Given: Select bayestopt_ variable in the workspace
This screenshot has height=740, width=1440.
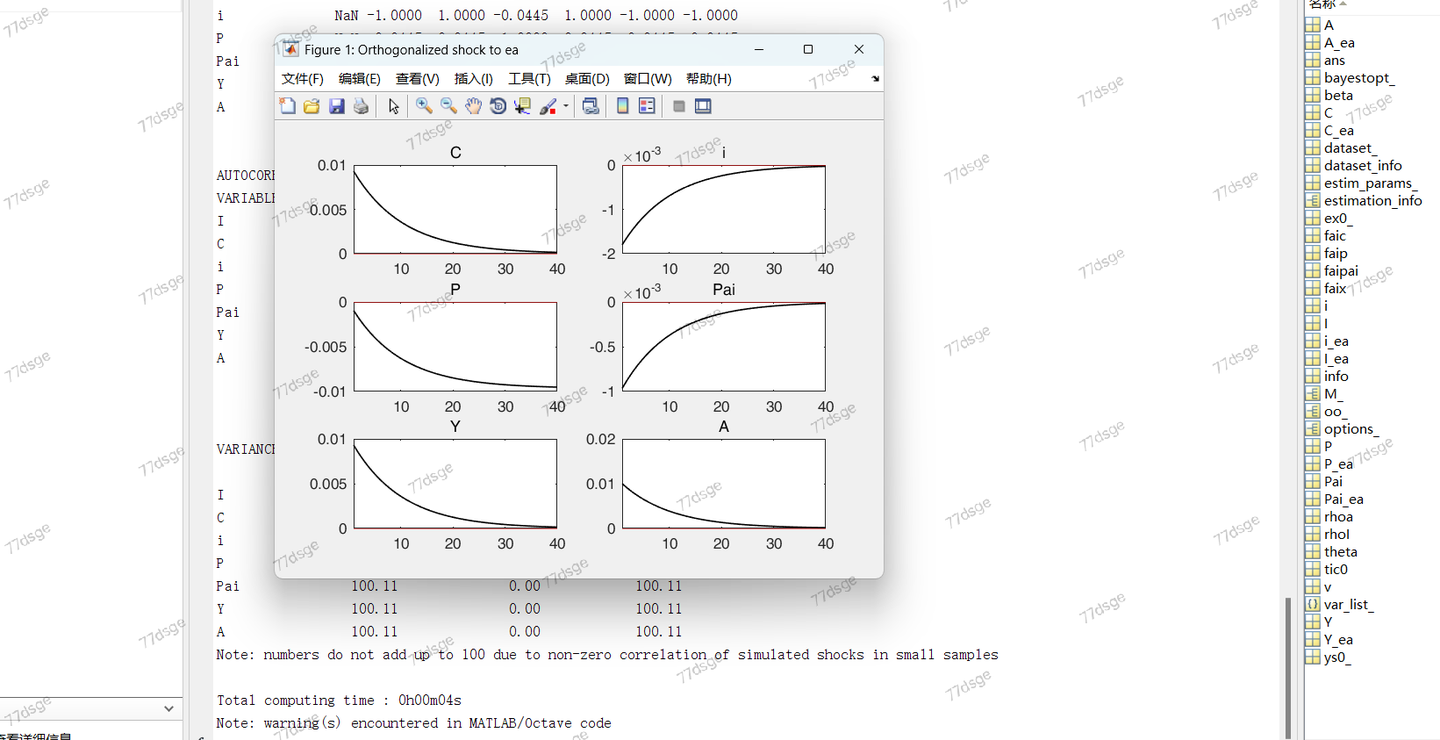Looking at the screenshot, I should point(1359,78).
